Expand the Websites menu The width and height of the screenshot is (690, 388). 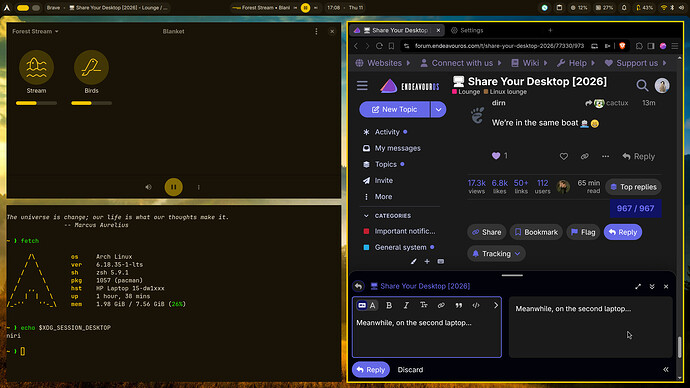point(383,63)
